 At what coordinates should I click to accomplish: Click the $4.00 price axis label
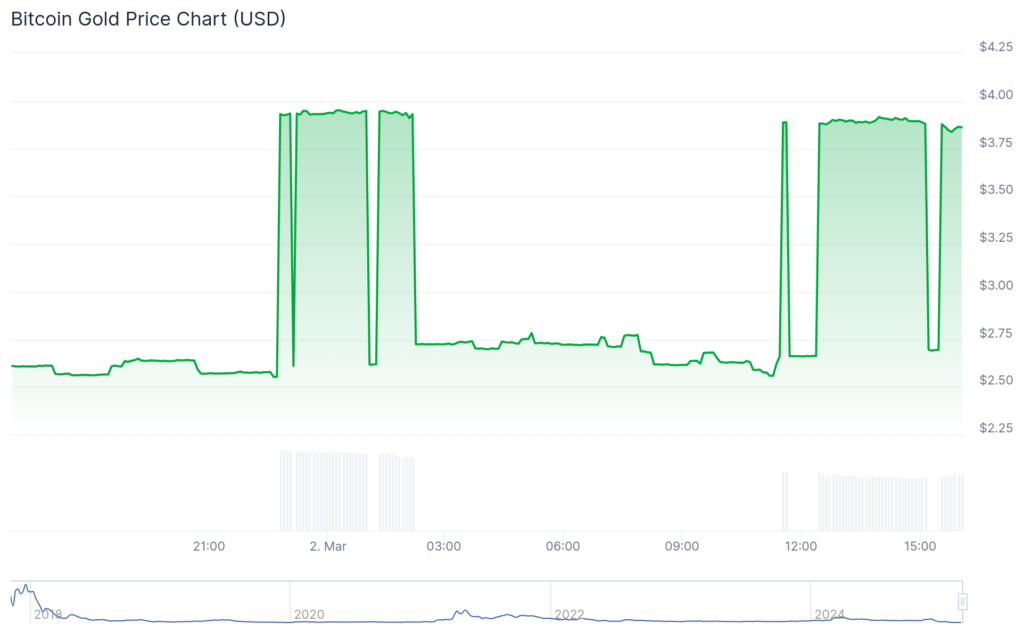[996, 95]
